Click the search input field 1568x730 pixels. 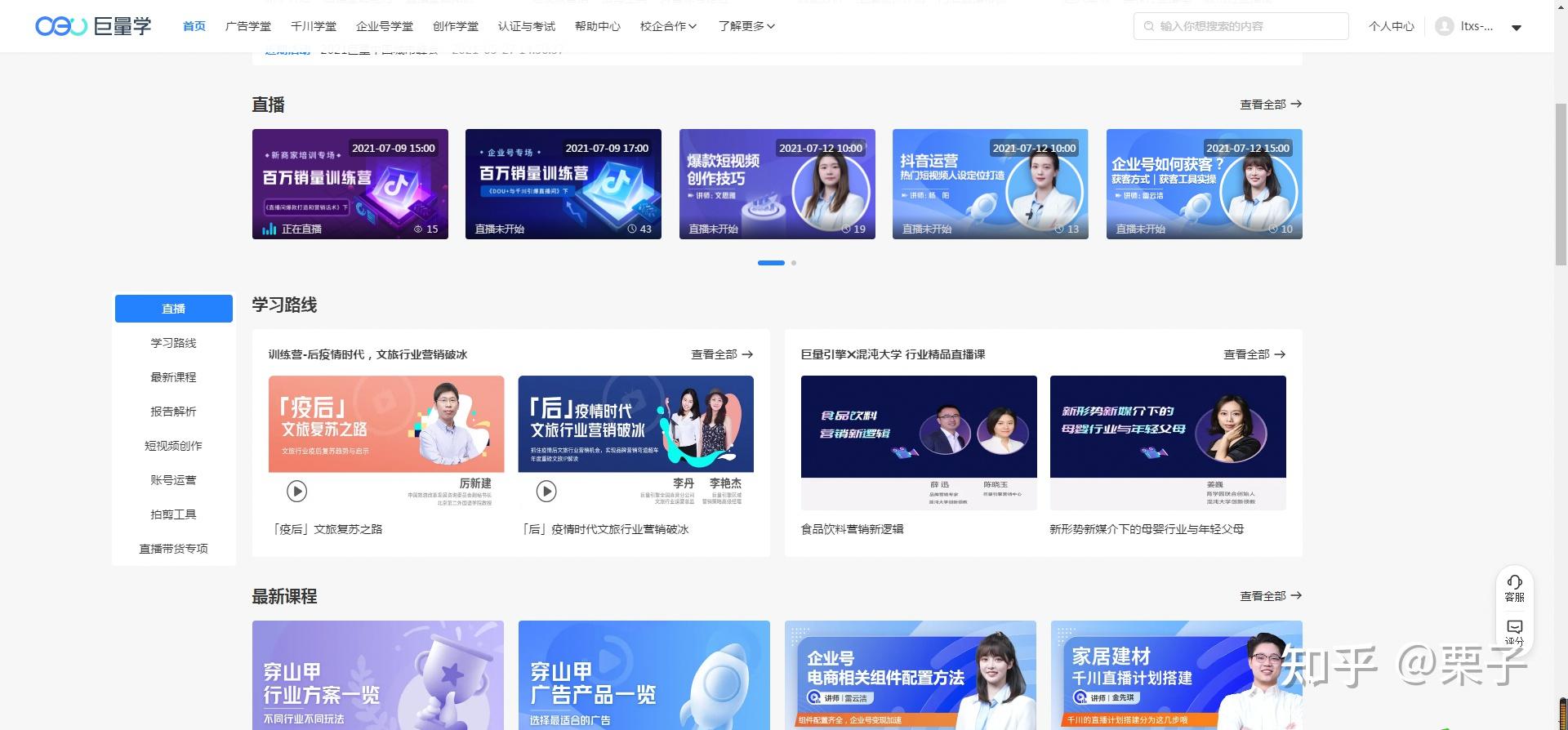(1241, 26)
